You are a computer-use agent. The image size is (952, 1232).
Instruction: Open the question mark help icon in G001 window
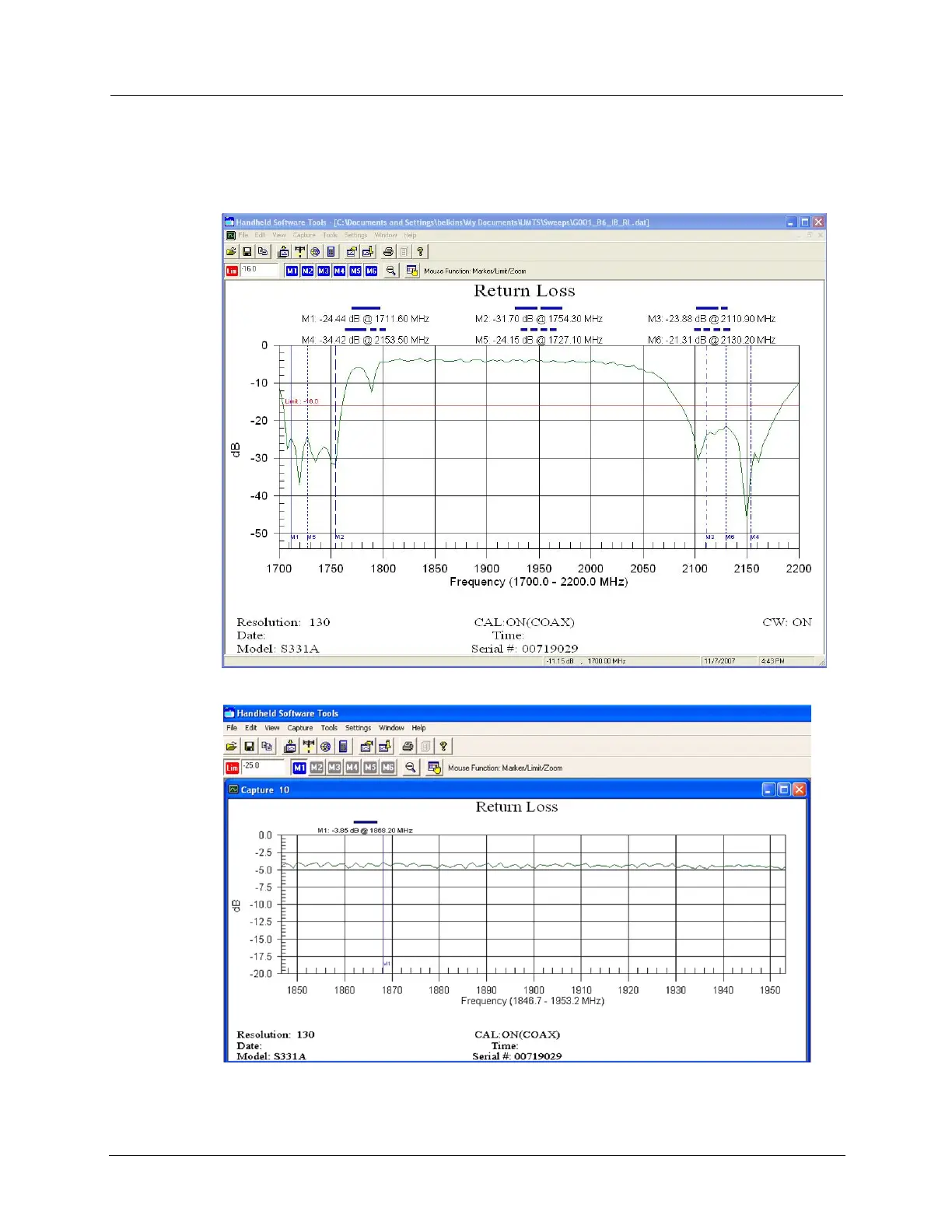point(420,252)
